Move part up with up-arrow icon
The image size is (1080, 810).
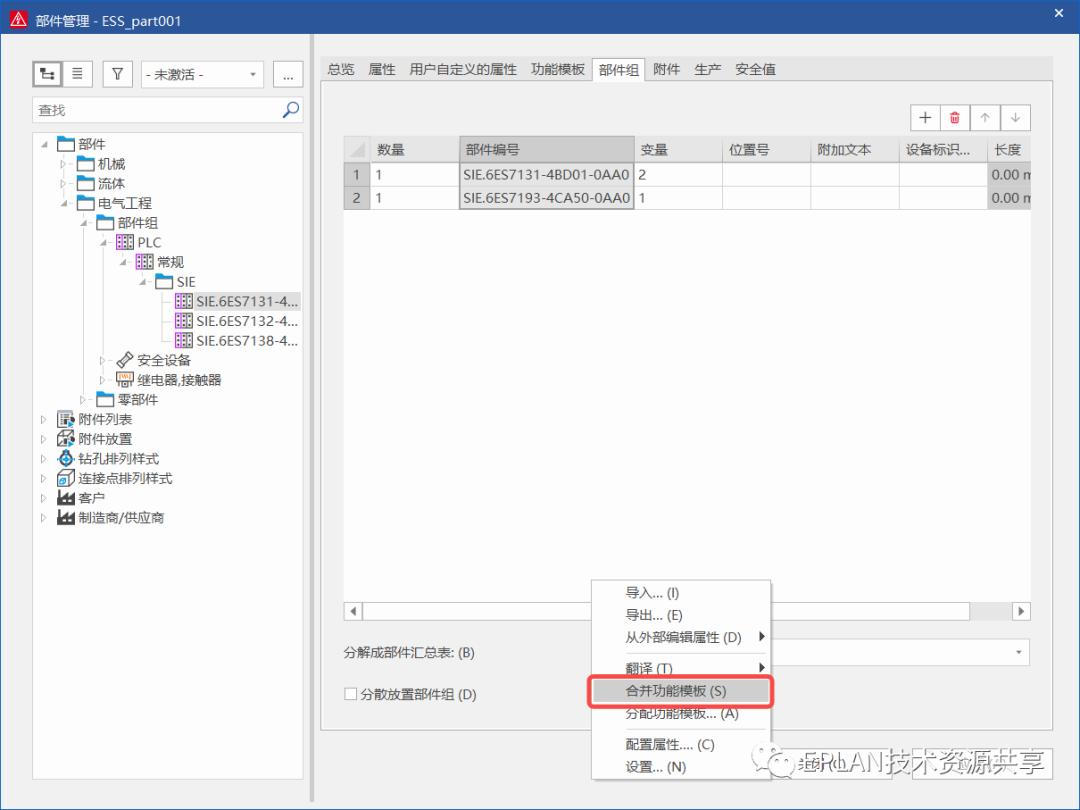[984, 117]
